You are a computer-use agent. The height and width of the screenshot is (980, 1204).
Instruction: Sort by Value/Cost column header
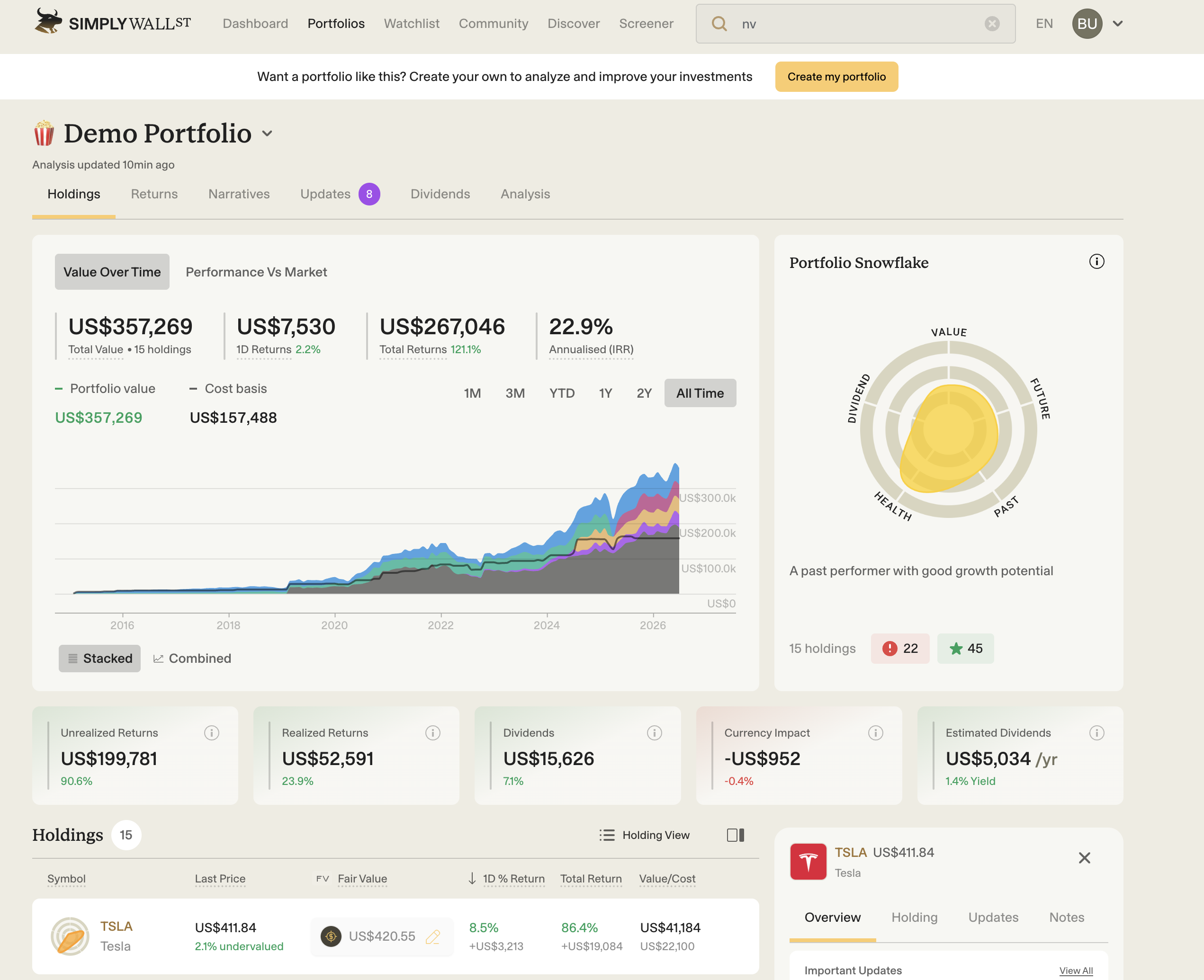(667, 878)
